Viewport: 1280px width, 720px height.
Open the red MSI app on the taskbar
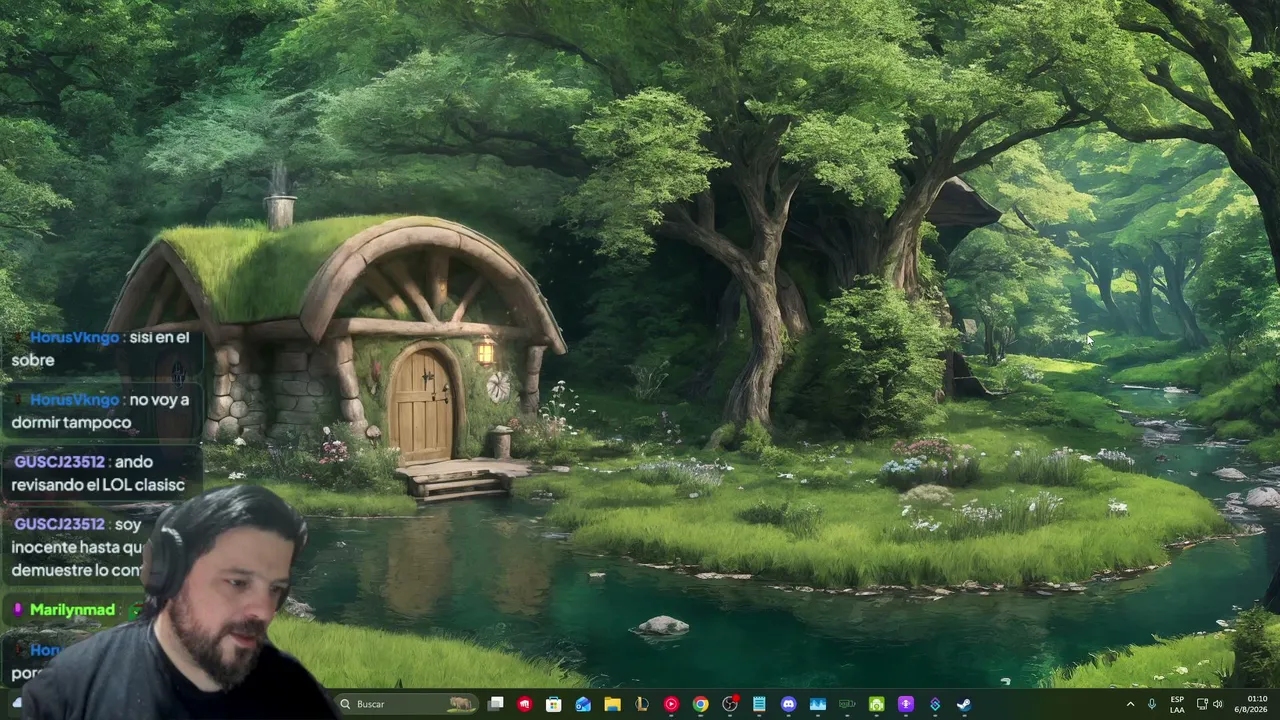[525, 704]
